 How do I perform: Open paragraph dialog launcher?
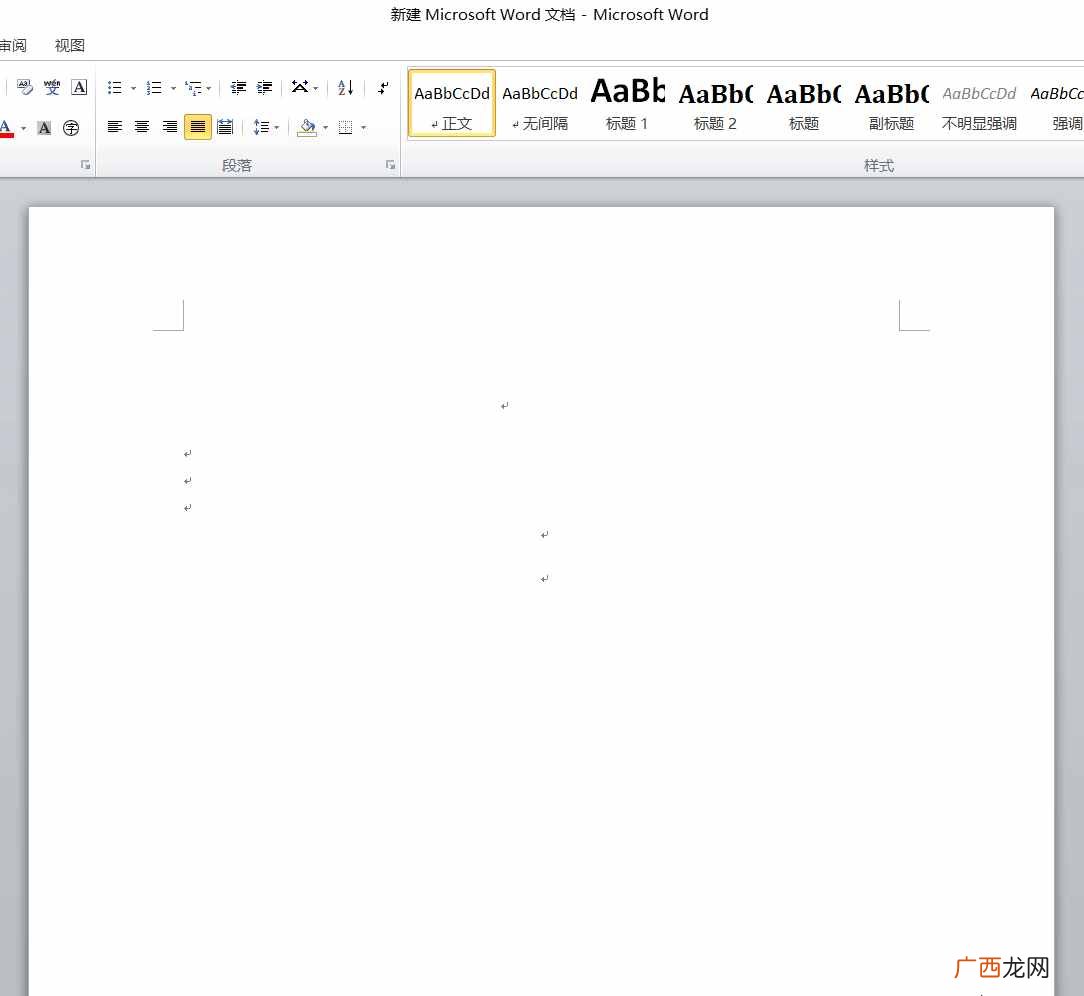pyautogui.click(x=391, y=165)
